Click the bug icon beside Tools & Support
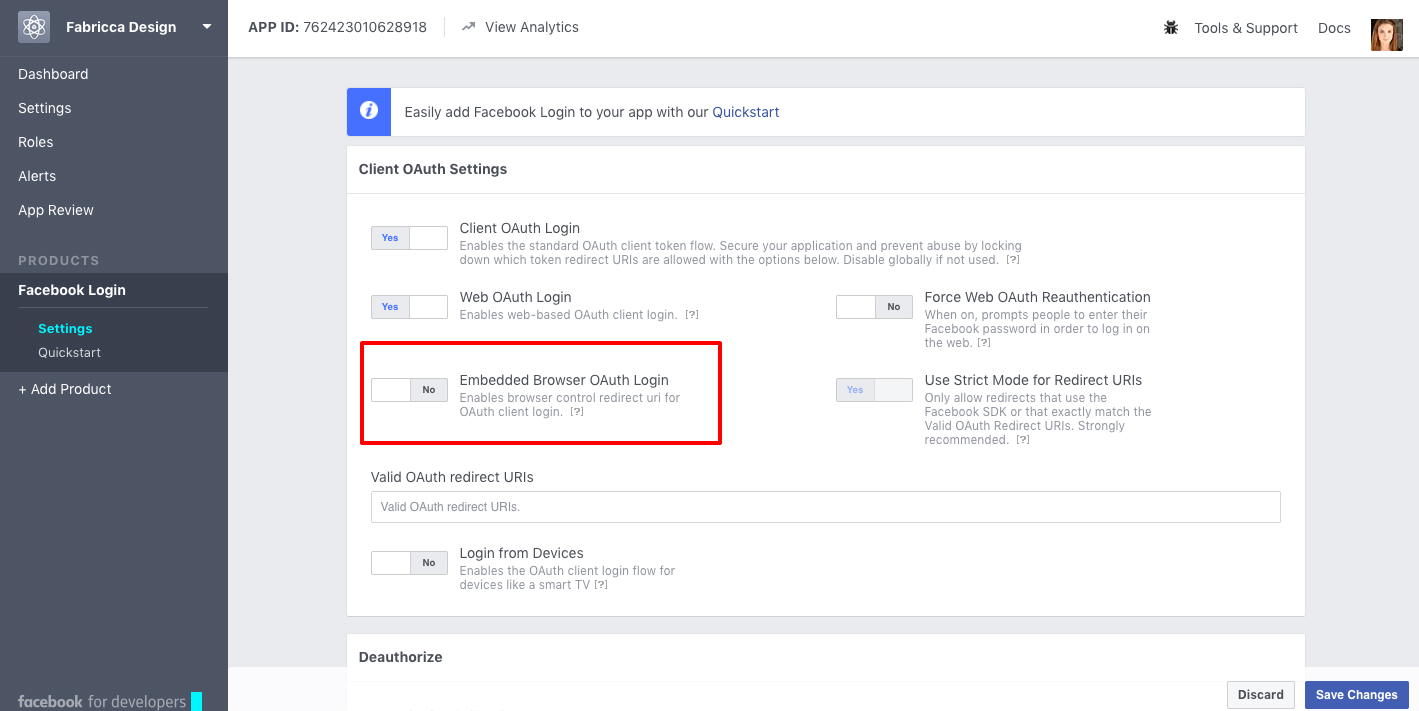This screenshot has height=711, width=1419. (x=1171, y=28)
